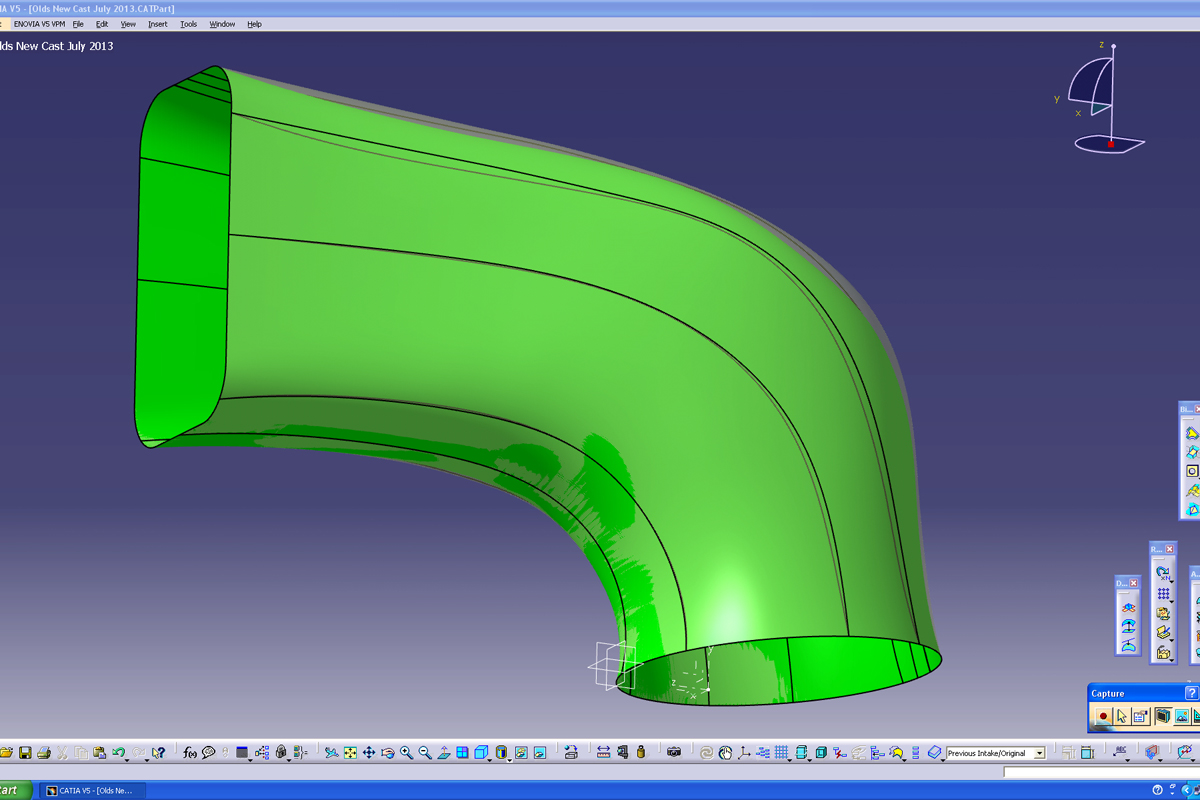The width and height of the screenshot is (1200, 800).
Task: Click the red Record button in Capture
Action: click(1103, 716)
